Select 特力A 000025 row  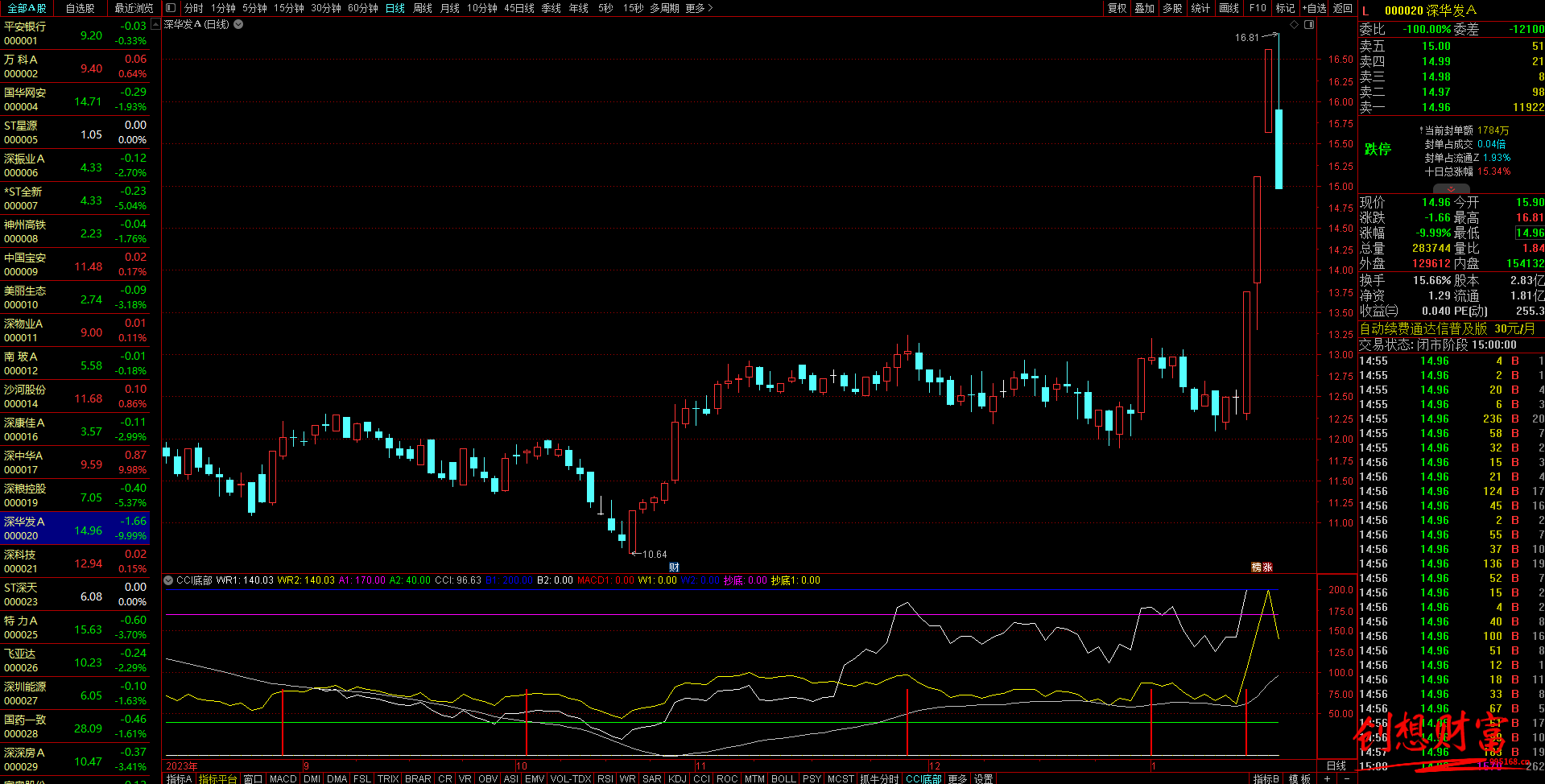click(75, 628)
